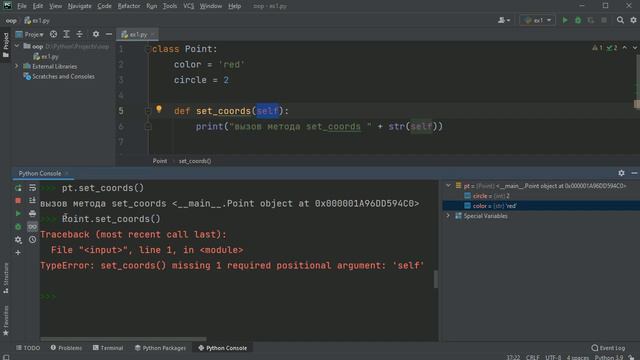Image resolution: width=640 pixels, height=360 pixels.
Task: Open the Navigate menu
Action: 80,6
